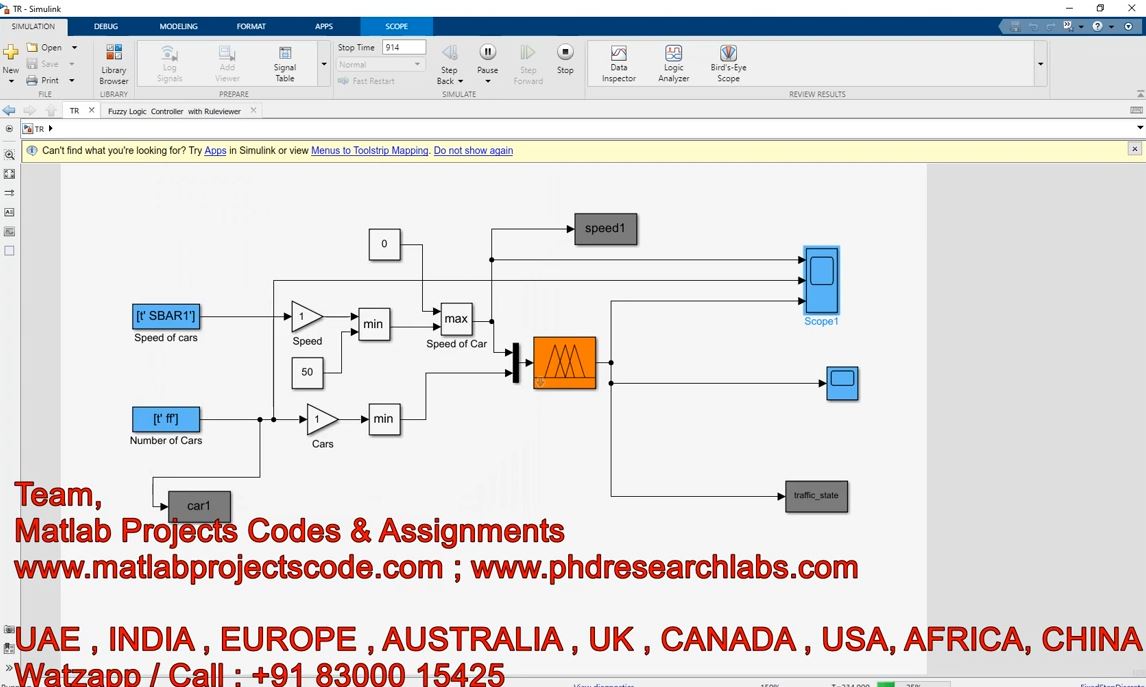Open the Apps tab
Image resolution: width=1146 pixels, height=687 pixels.
pos(324,26)
